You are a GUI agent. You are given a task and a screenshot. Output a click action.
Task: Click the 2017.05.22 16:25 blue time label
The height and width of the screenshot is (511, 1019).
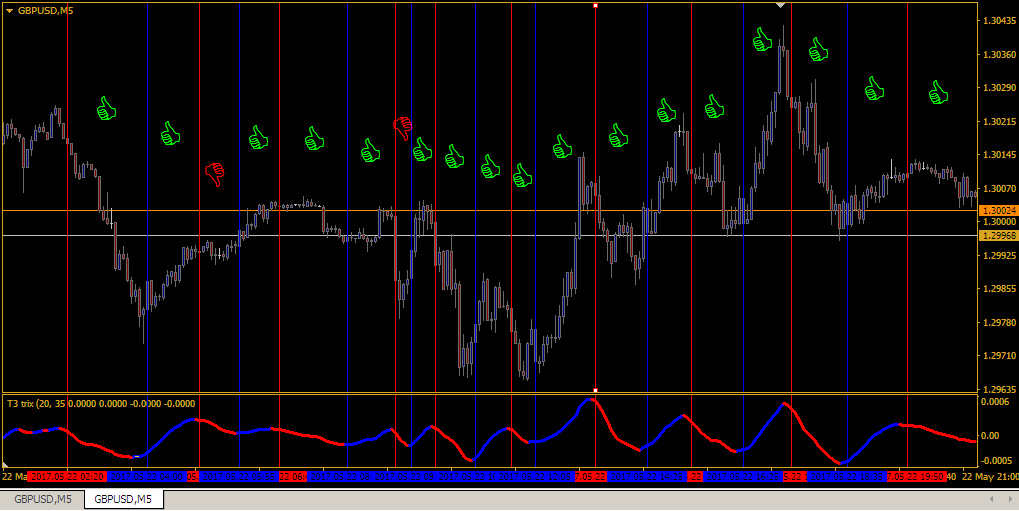[x=743, y=477]
